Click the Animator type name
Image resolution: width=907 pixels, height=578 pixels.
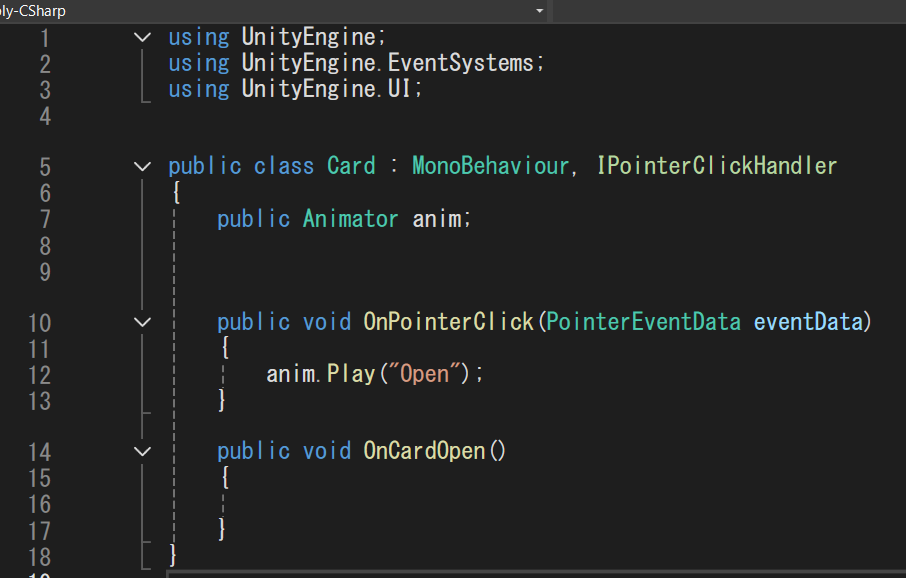(350, 218)
